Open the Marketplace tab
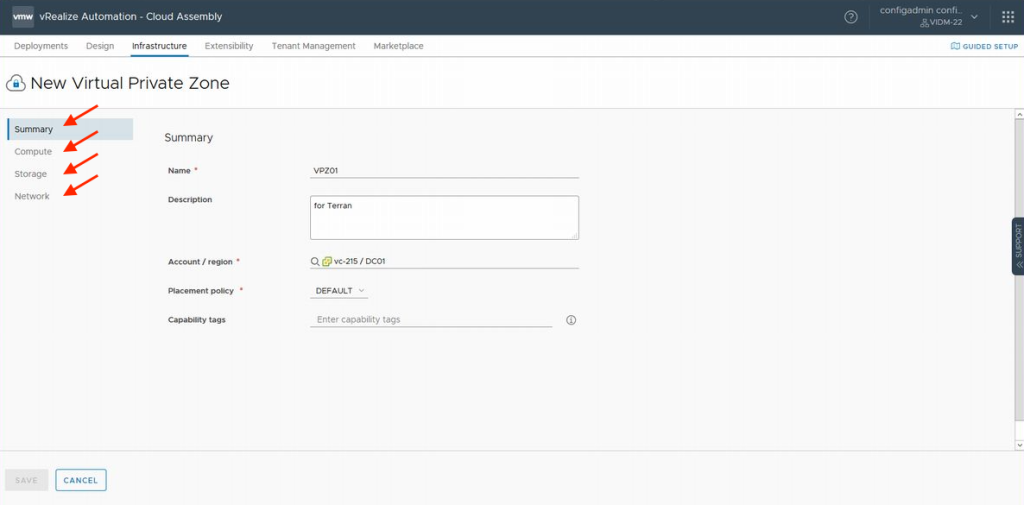 398,46
